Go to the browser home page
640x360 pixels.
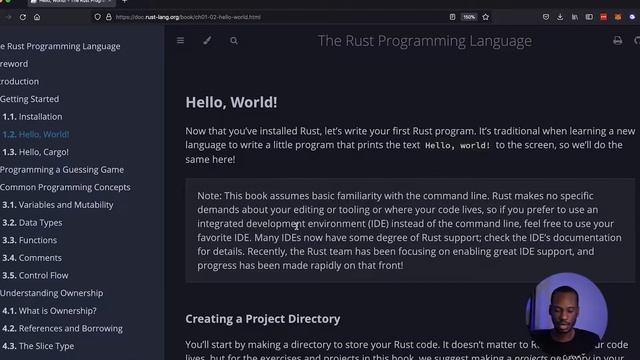37,17
